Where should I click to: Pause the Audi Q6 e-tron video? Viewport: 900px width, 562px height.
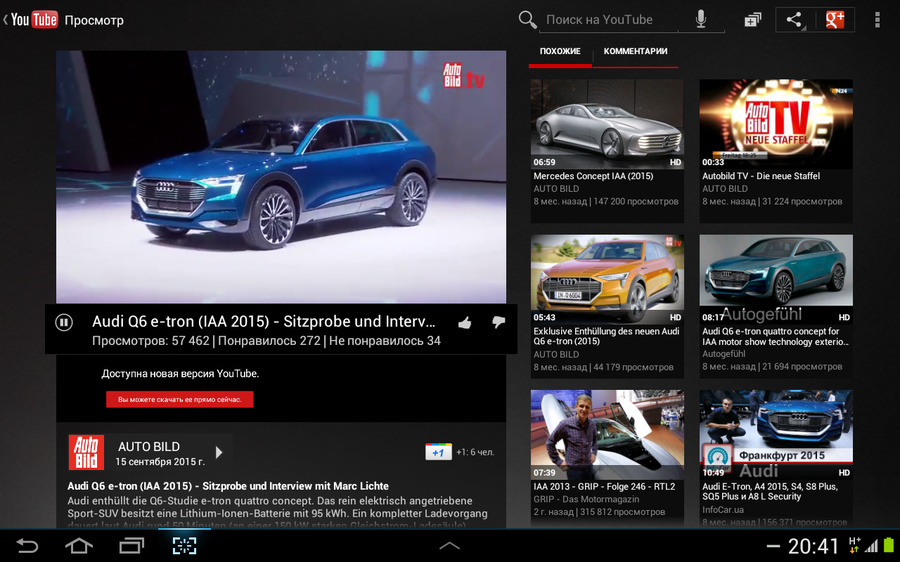[x=64, y=323]
